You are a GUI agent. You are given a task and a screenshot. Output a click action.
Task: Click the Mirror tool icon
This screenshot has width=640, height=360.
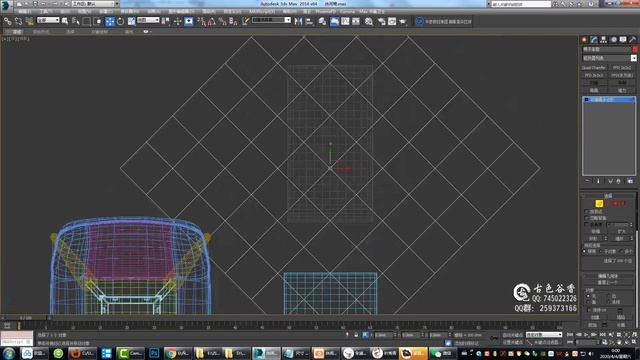298,21
